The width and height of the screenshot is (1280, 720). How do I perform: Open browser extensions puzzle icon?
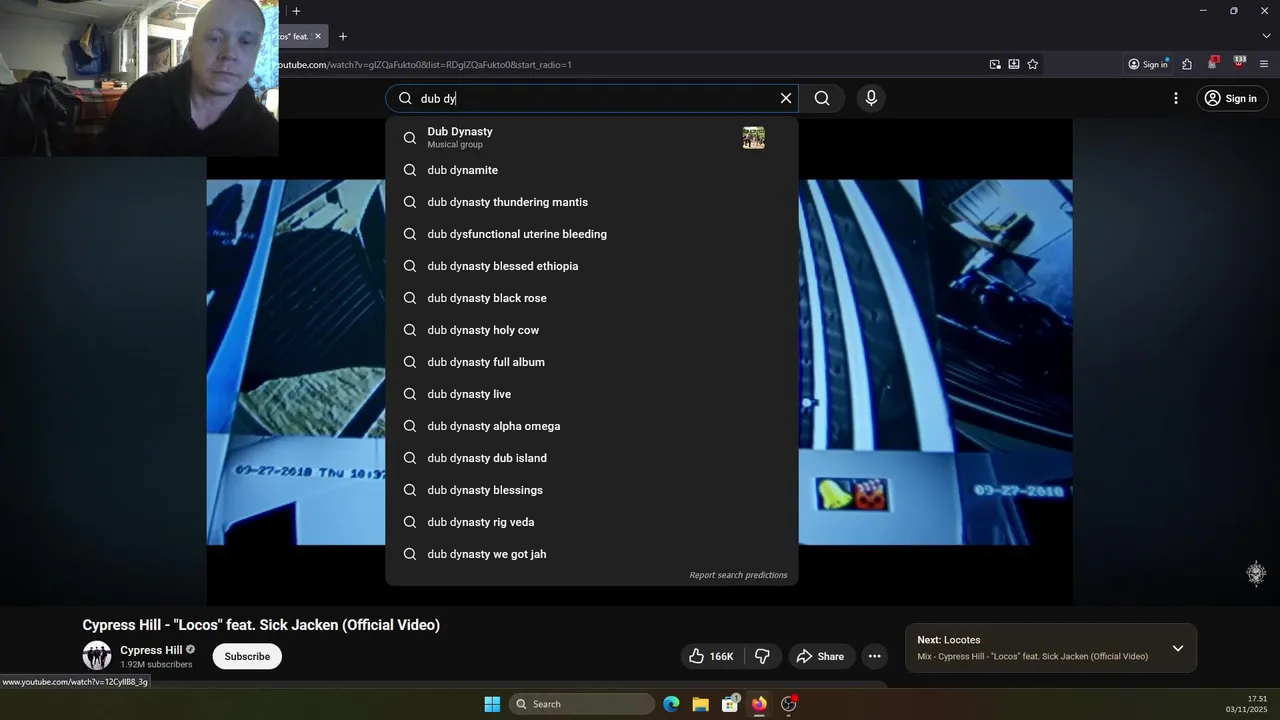(1187, 64)
